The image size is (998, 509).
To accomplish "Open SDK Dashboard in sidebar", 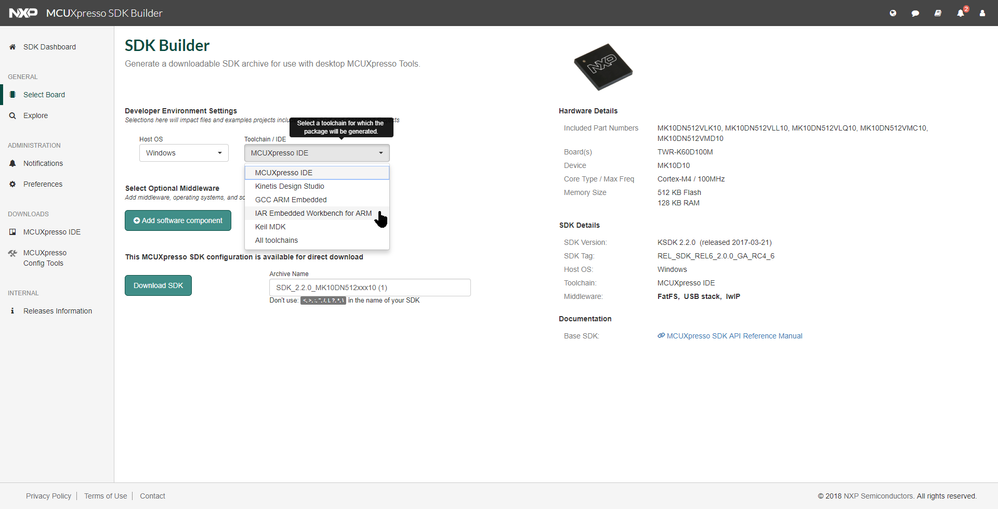I will 50,47.
